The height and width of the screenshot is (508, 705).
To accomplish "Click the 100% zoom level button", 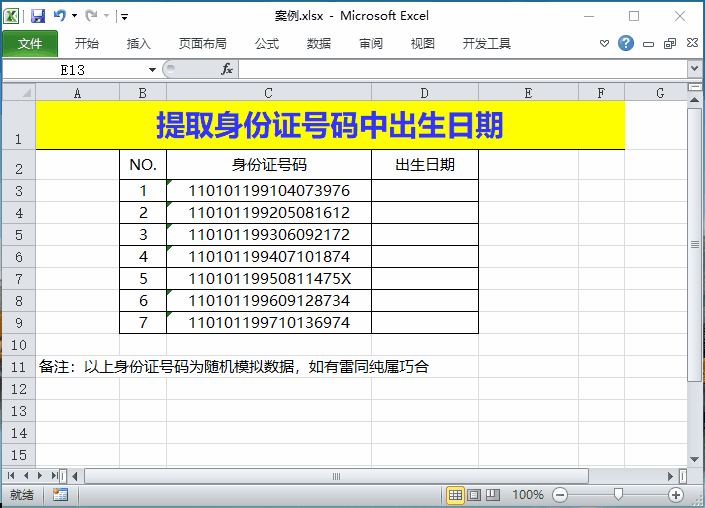I will [x=528, y=494].
